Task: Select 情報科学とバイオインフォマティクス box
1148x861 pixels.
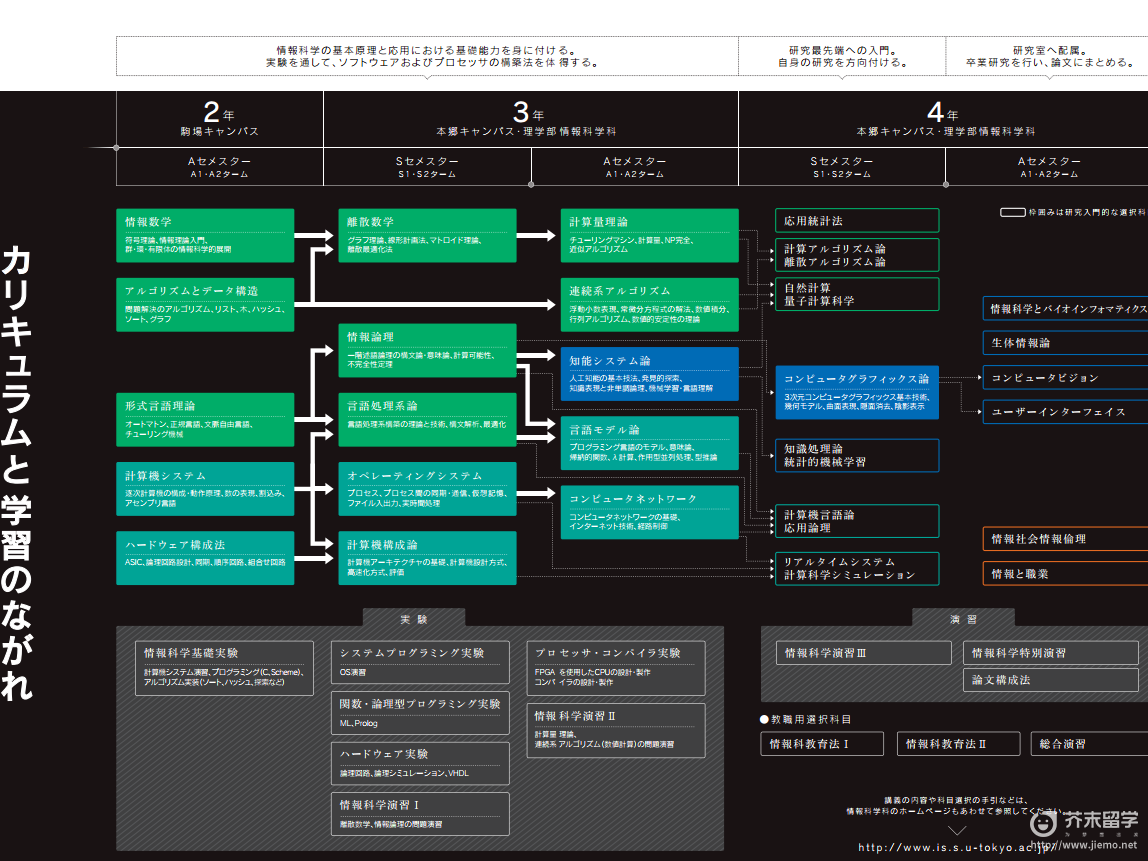Action: [x=1065, y=309]
